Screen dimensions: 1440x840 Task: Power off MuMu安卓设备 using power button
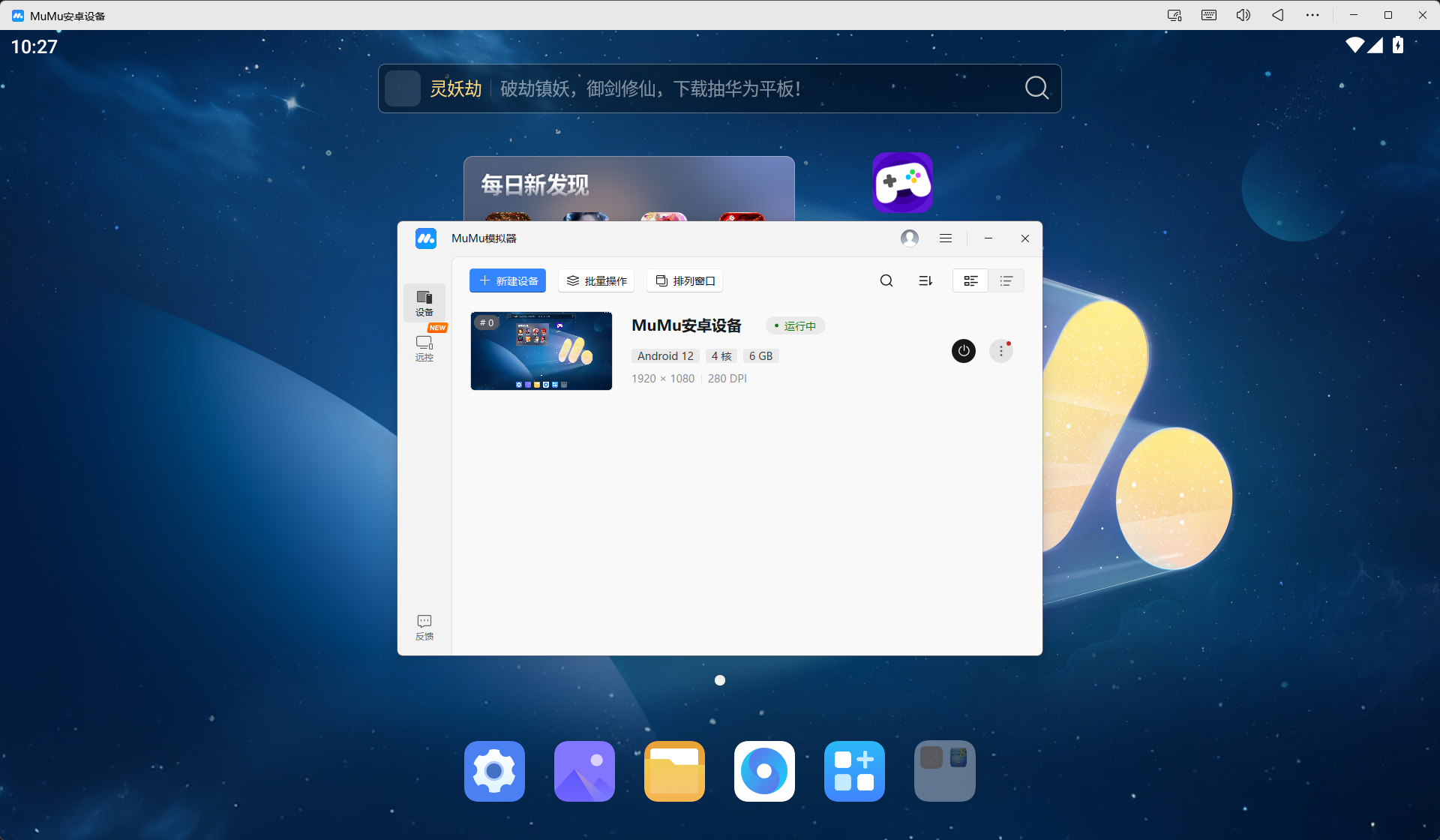pyautogui.click(x=963, y=350)
